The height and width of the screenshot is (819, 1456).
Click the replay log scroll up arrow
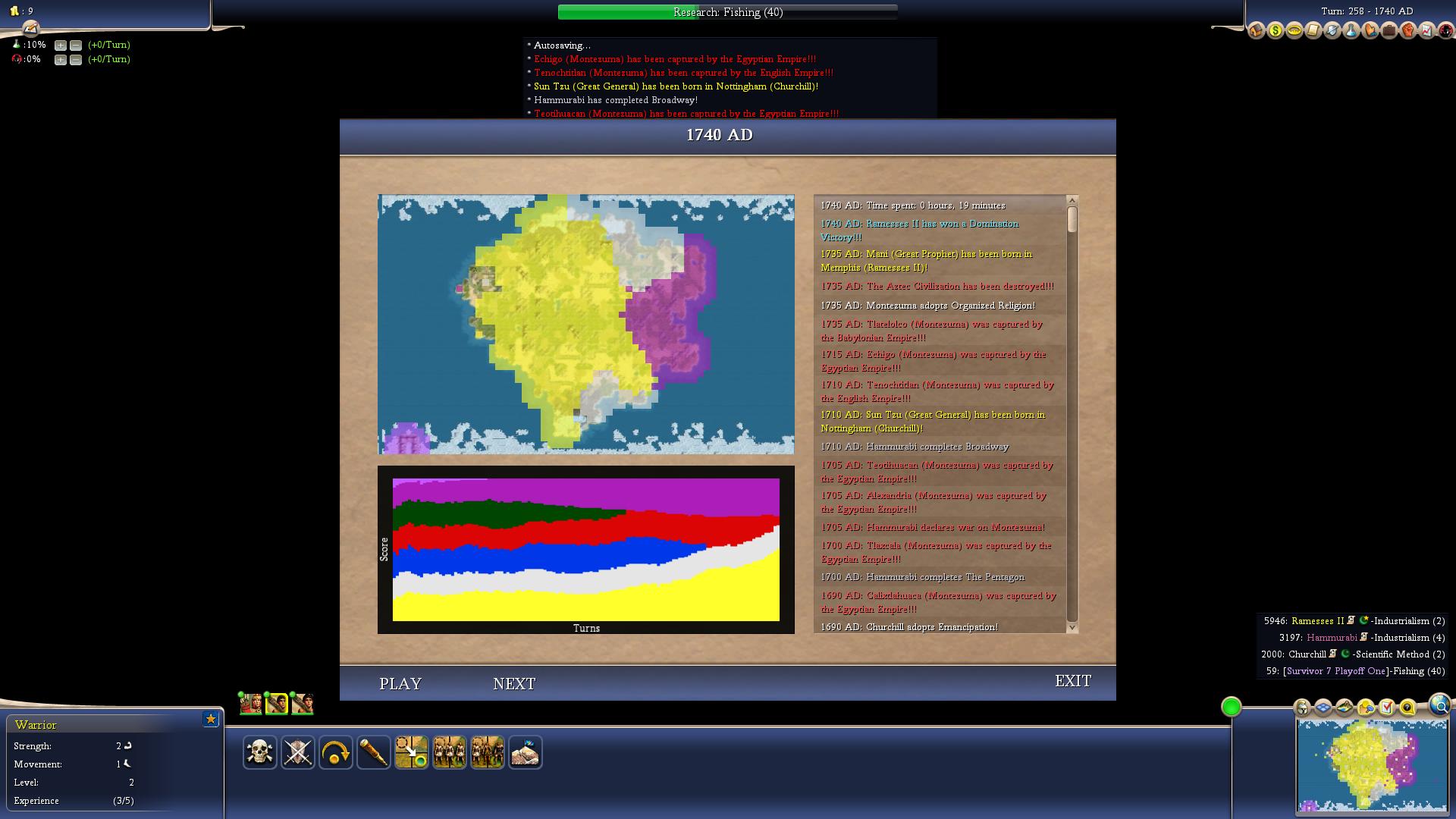1072,200
